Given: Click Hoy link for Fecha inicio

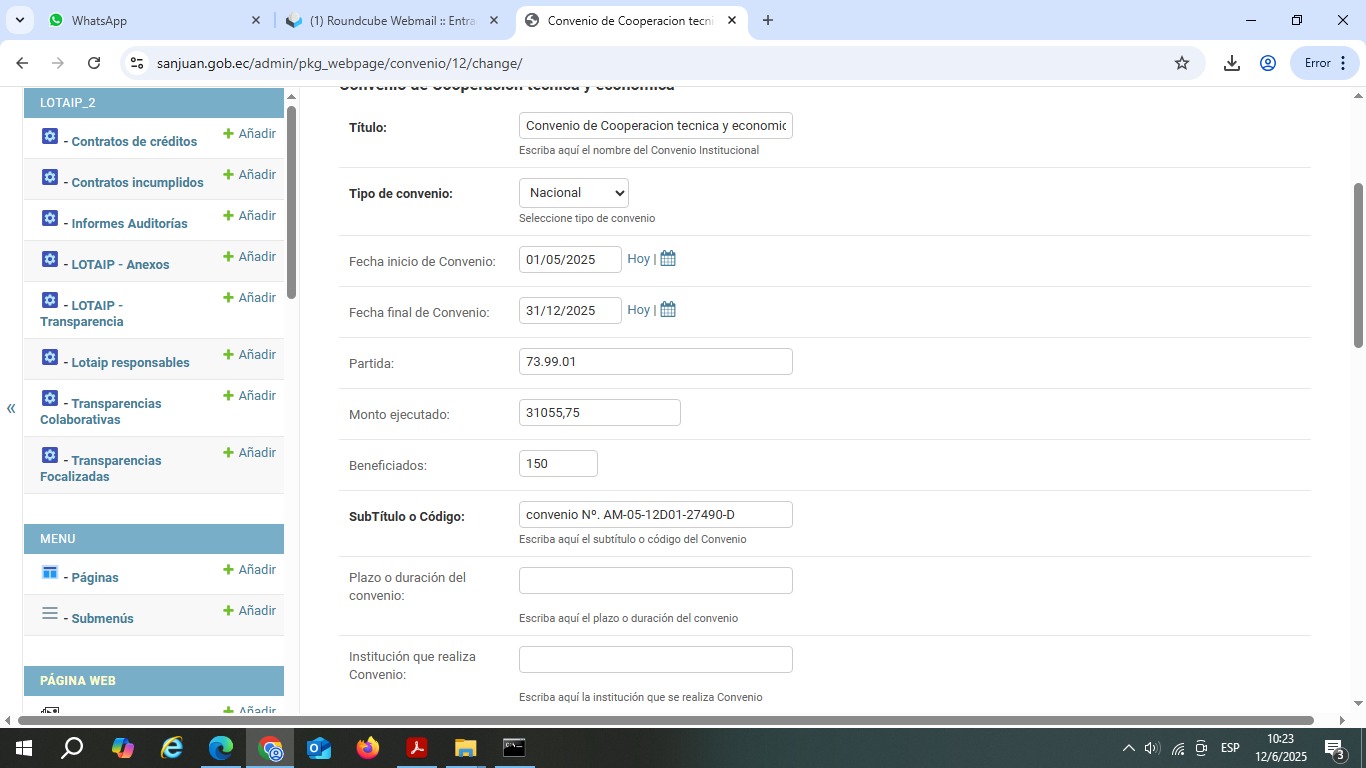Looking at the screenshot, I should pos(638,259).
